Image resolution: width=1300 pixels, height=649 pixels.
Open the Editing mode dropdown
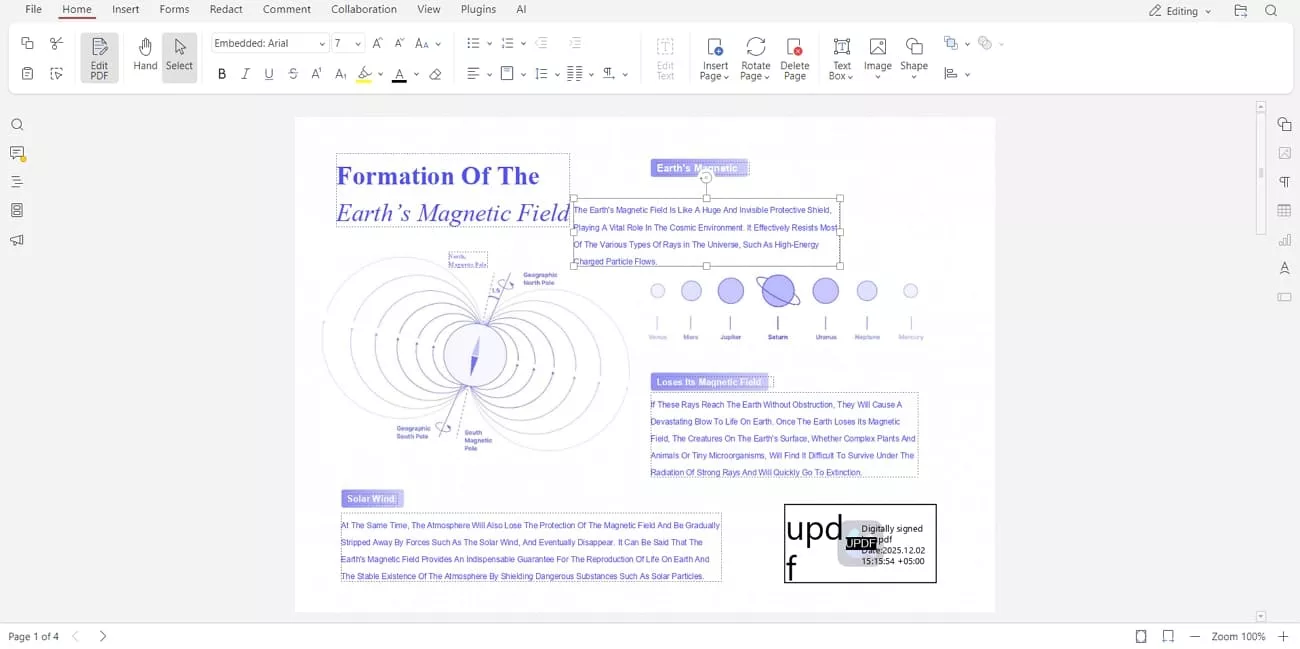1180,10
